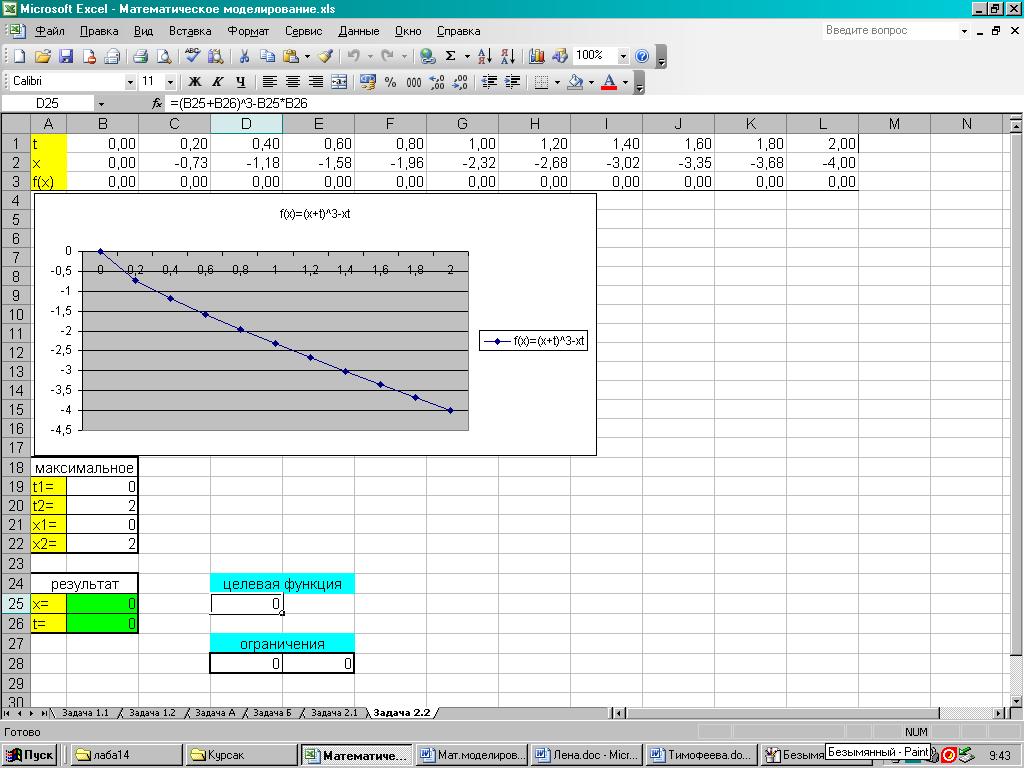Viewport: 1024px width, 768px height.
Task: Expand the zoom 100% dropdown
Action: [x=624, y=56]
